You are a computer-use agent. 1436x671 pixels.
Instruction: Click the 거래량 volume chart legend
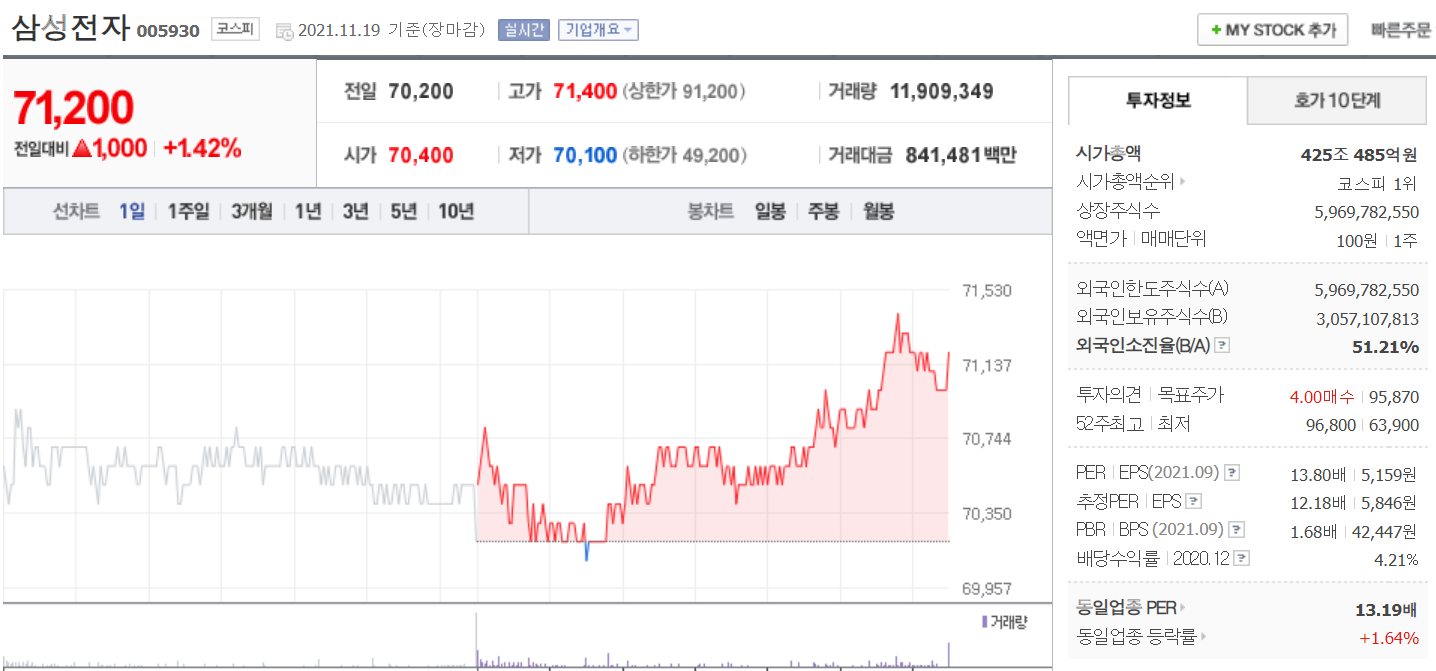[x=1003, y=622]
